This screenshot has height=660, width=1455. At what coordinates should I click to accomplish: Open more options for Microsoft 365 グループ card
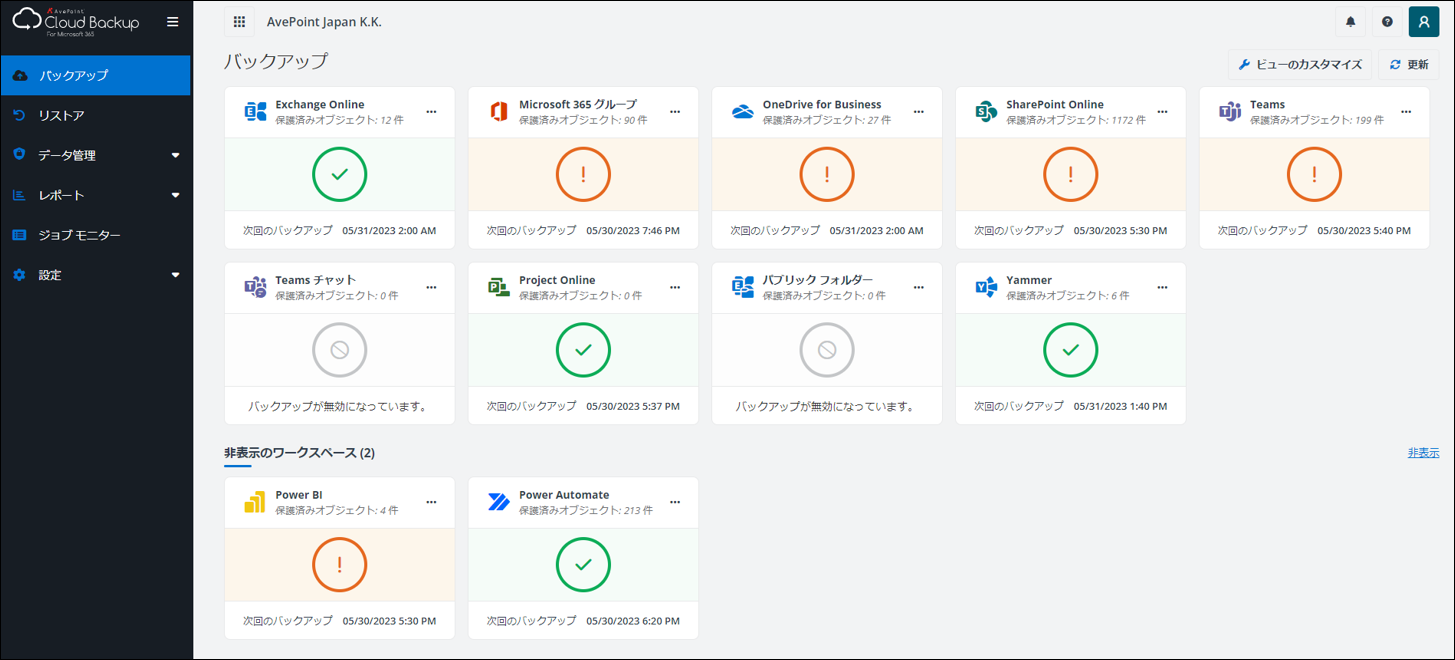point(675,112)
